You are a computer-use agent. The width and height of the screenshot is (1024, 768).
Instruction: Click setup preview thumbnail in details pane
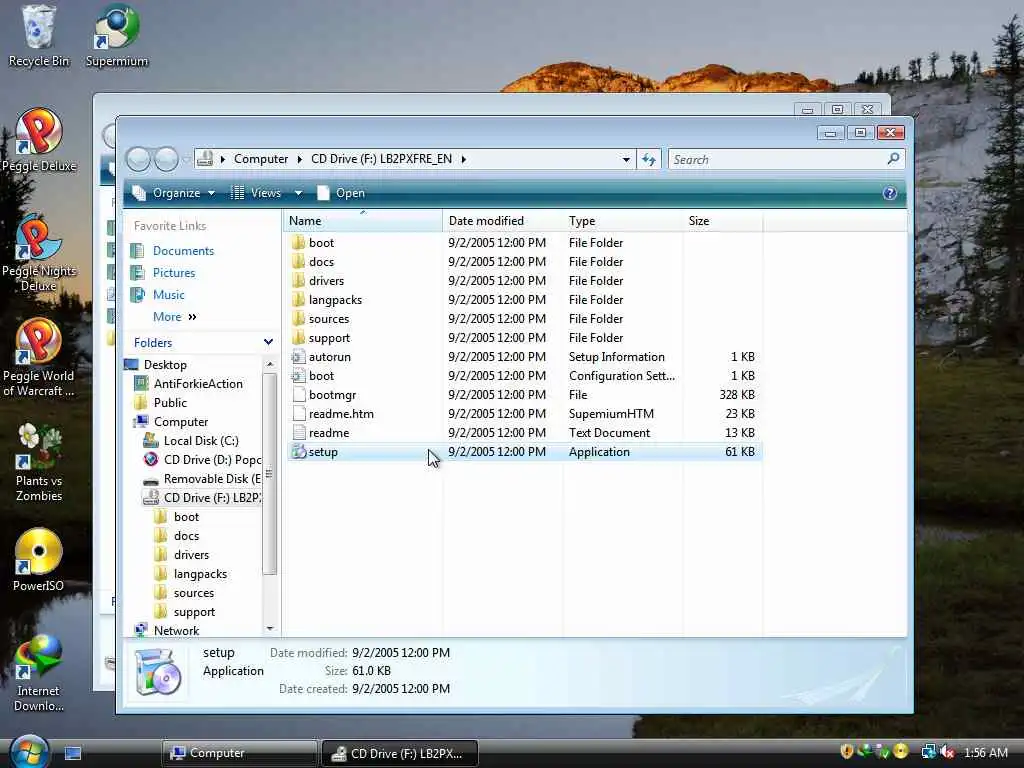pos(157,673)
